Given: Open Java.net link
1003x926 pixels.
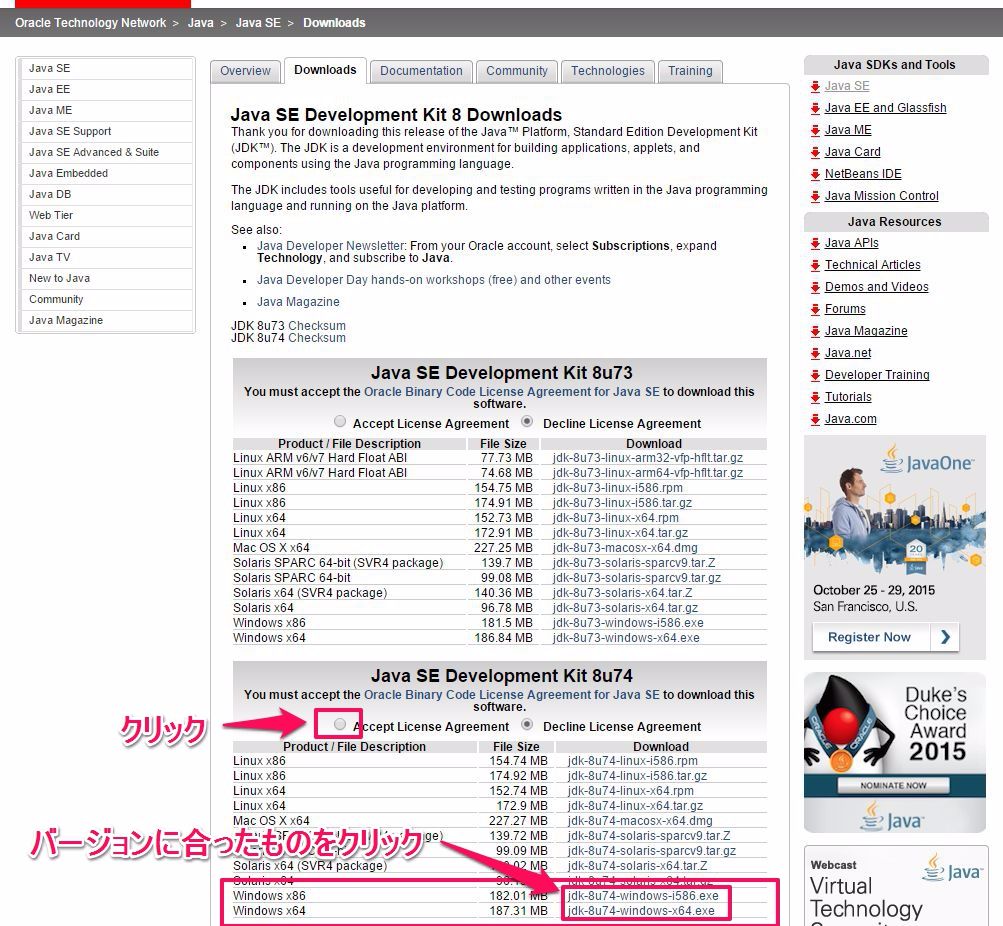Looking at the screenshot, I should 848,353.
